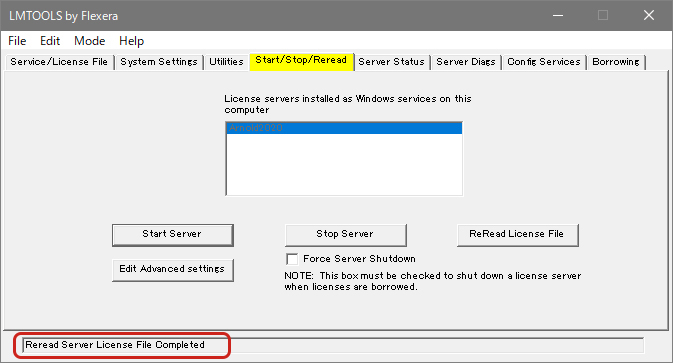The image size is (673, 363).
Task: Click the Start Server button
Action: [173, 235]
